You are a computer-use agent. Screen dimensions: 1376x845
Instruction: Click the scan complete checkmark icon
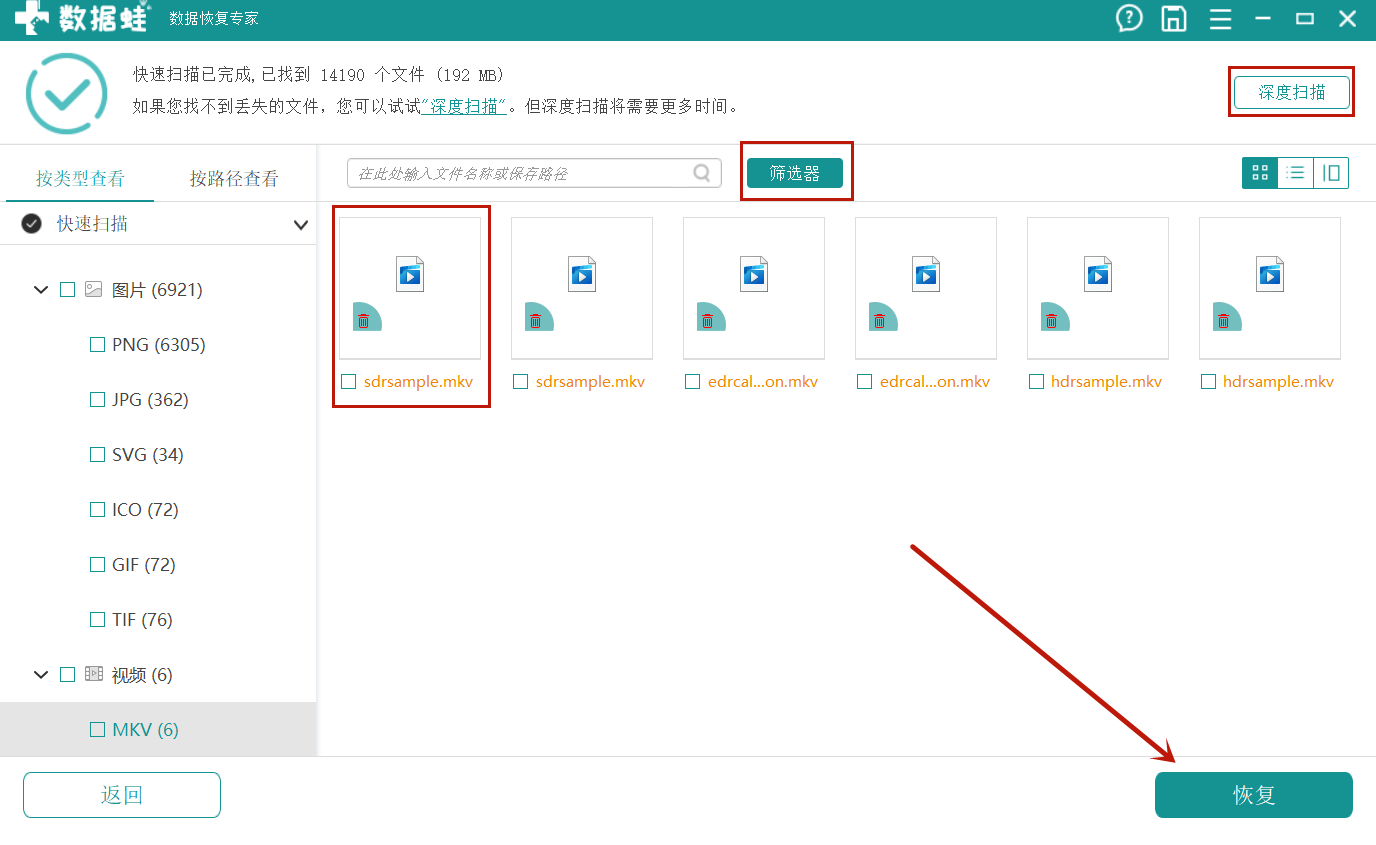point(66,93)
